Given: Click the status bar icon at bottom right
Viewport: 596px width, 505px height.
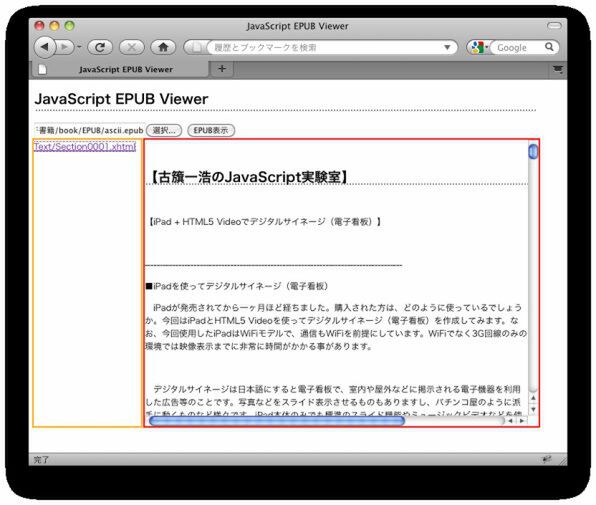Looking at the screenshot, I should [x=547, y=459].
